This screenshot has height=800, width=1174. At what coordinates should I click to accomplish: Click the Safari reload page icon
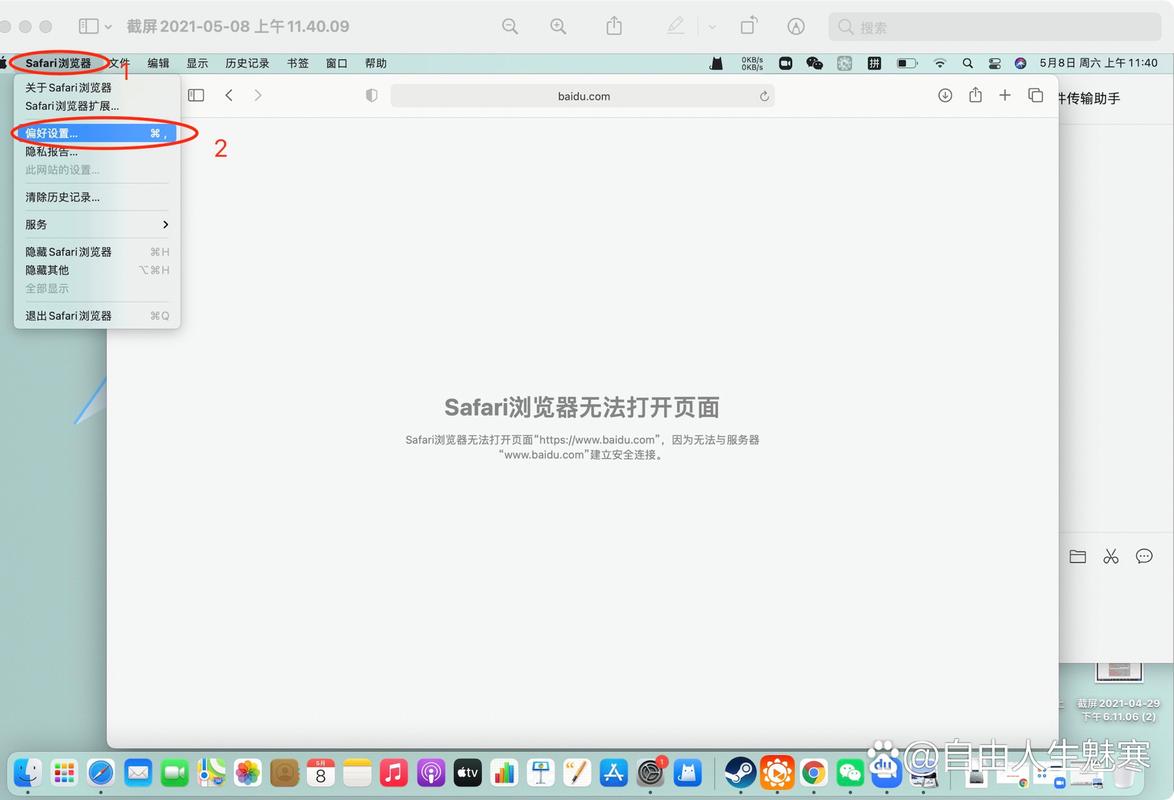[764, 96]
